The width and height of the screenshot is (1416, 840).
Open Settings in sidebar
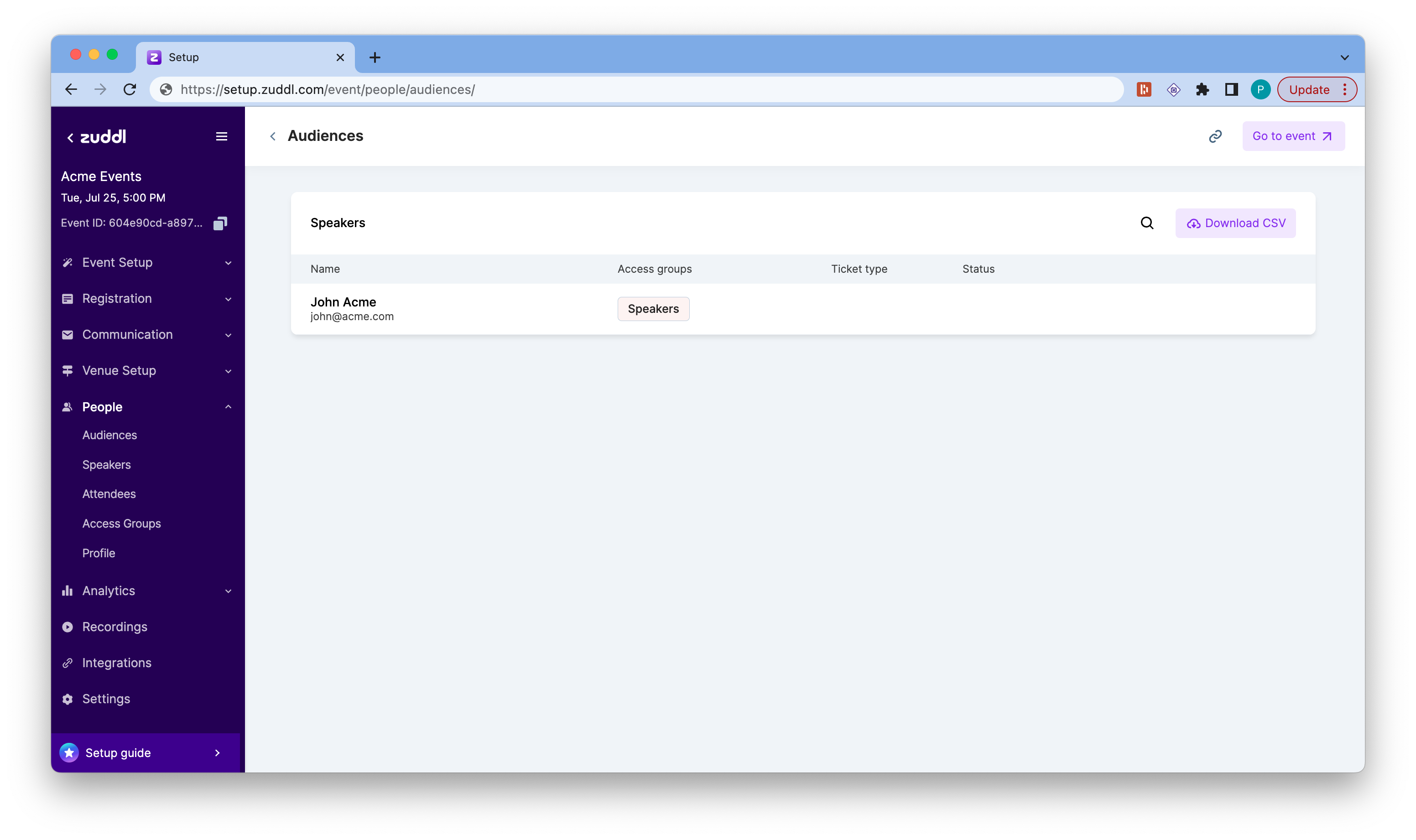106,699
